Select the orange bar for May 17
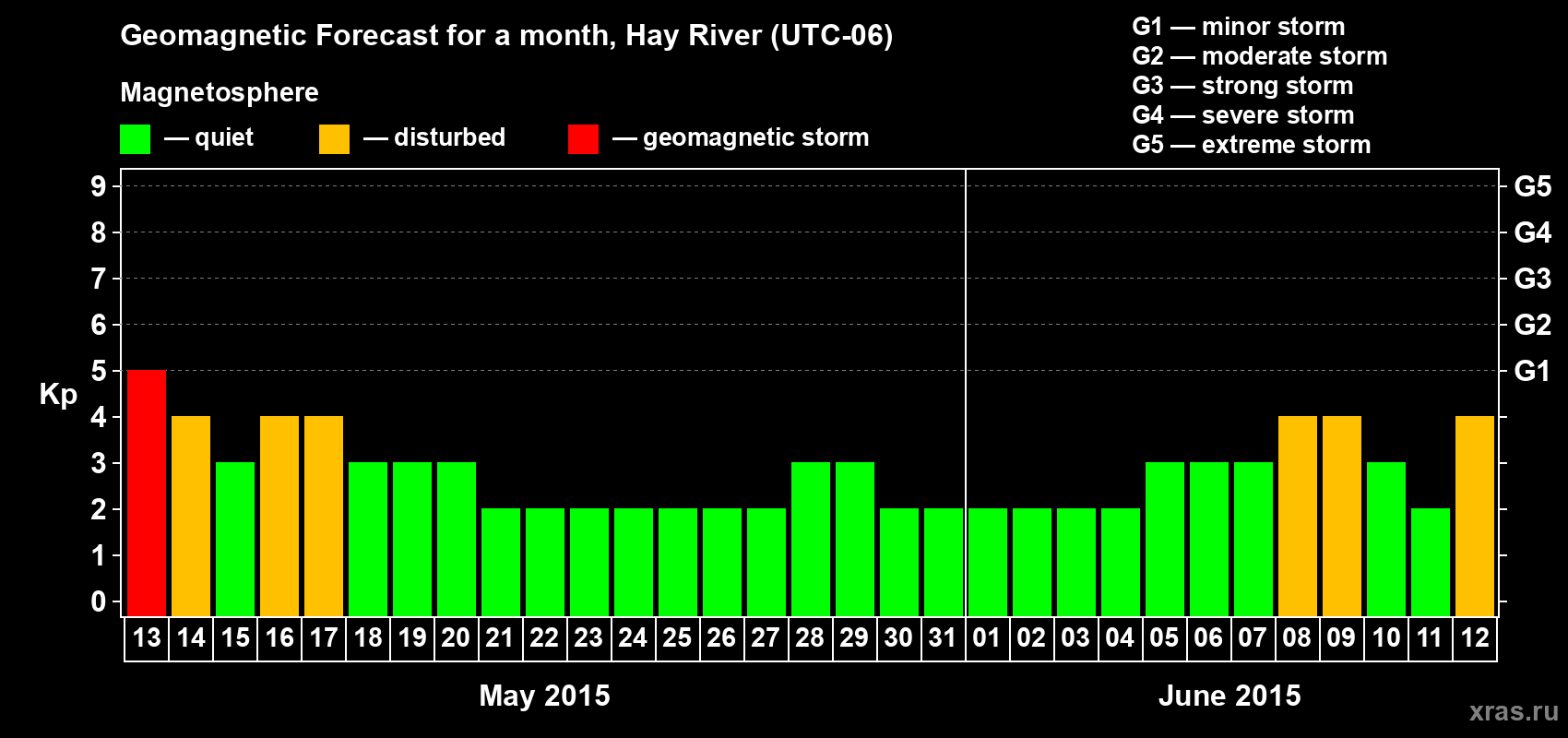The width and height of the screenshot is (1568, 738). pyautogui.click(x=324, y=516)
